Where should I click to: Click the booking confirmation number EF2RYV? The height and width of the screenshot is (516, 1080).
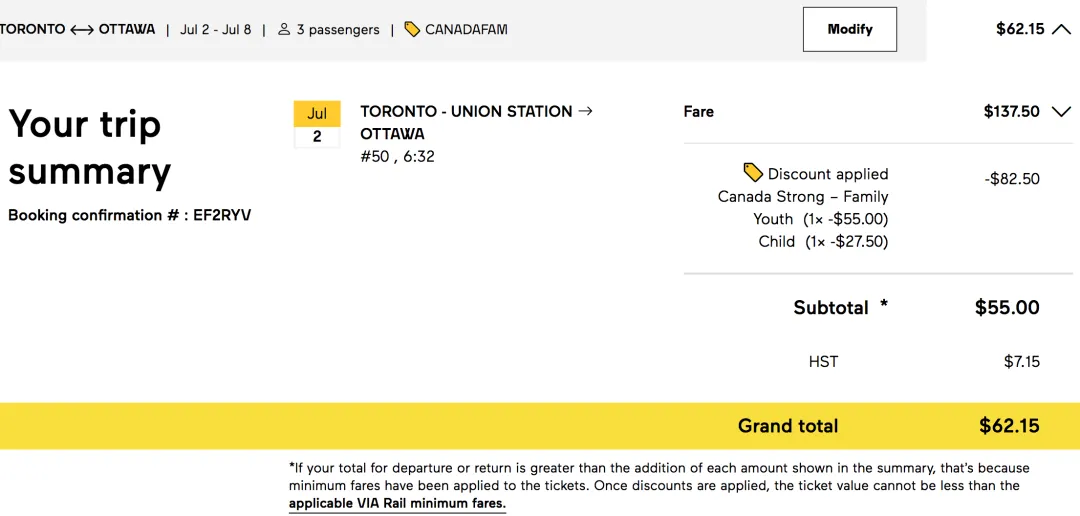coord(222,215)
